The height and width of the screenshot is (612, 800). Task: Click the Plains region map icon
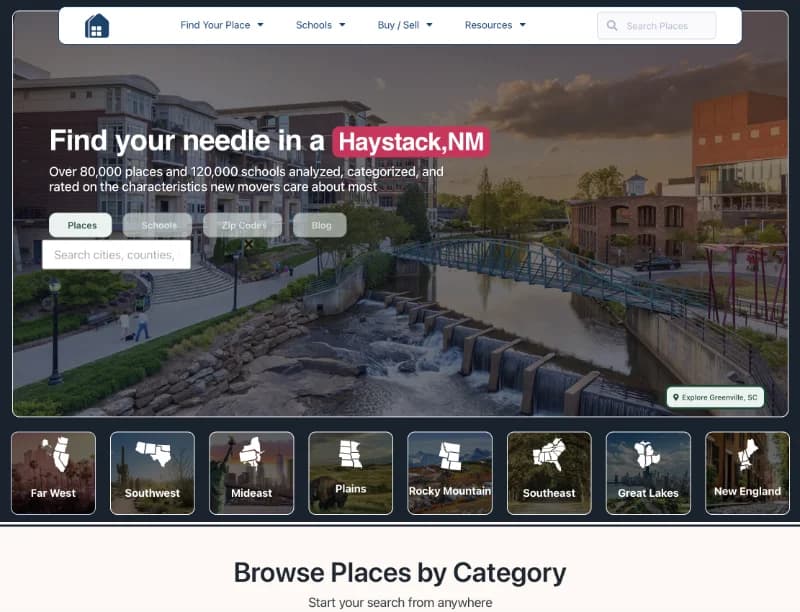(351, 454)
